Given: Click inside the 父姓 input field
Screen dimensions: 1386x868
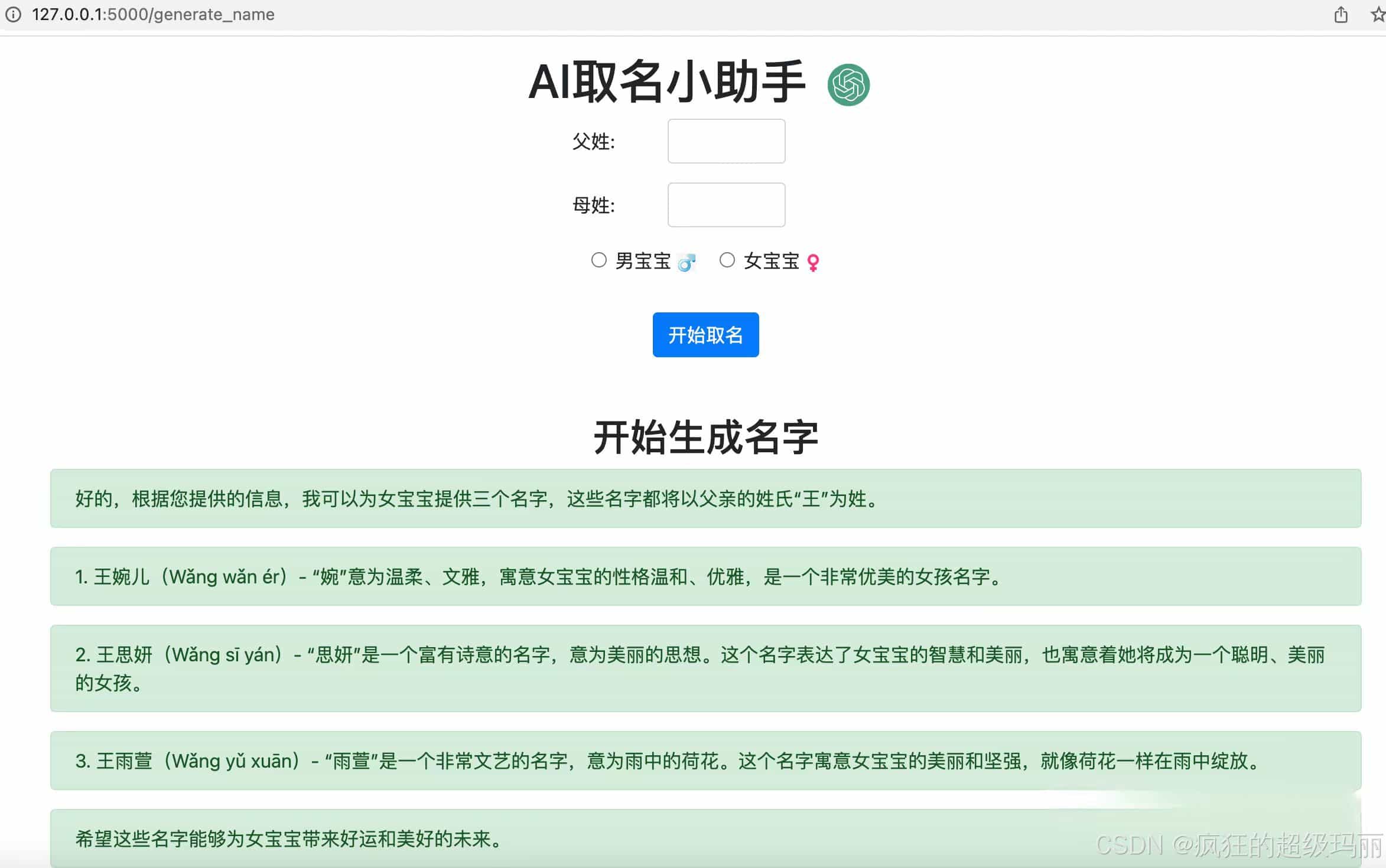Looking at the screenshot, I should pos(726,141).
